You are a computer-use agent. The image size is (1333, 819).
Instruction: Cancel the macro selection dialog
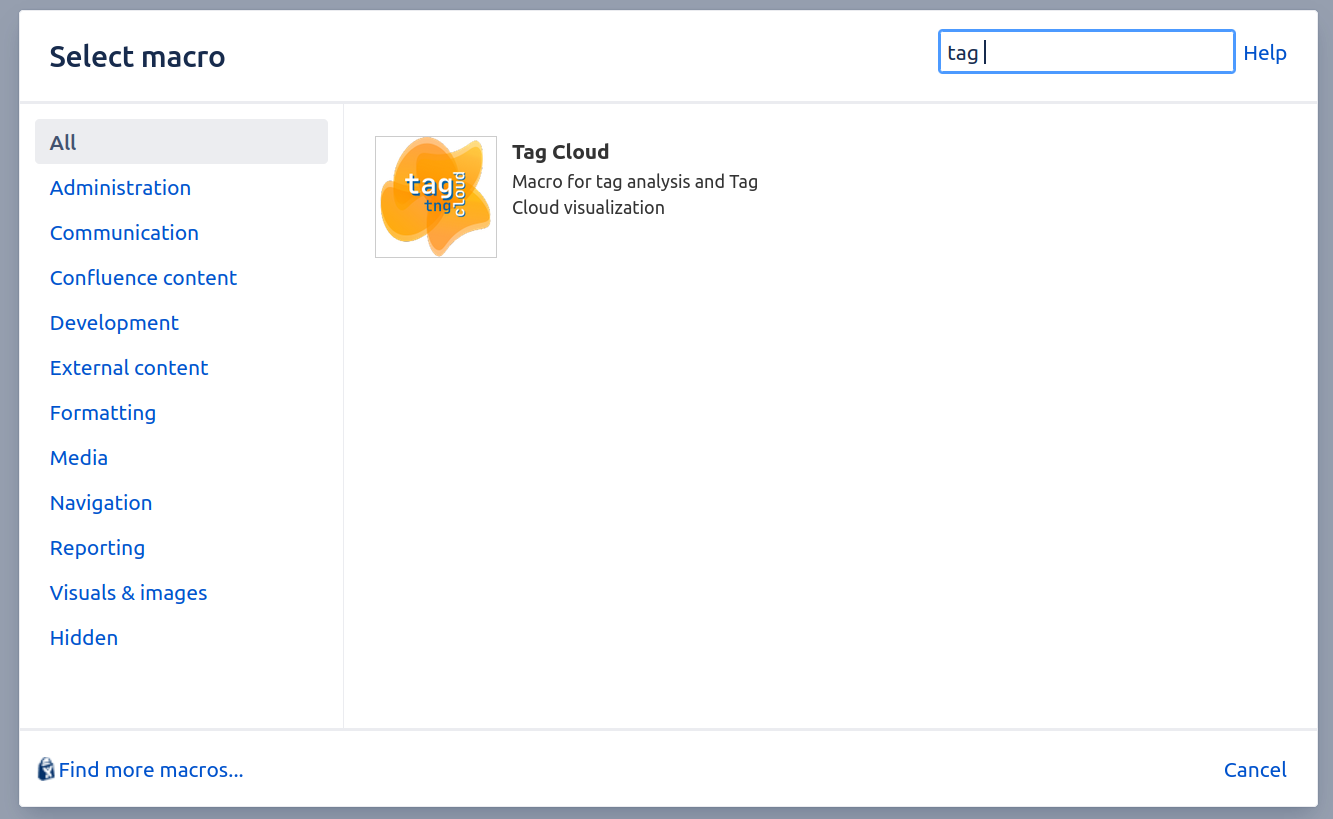coord(1254,769)
